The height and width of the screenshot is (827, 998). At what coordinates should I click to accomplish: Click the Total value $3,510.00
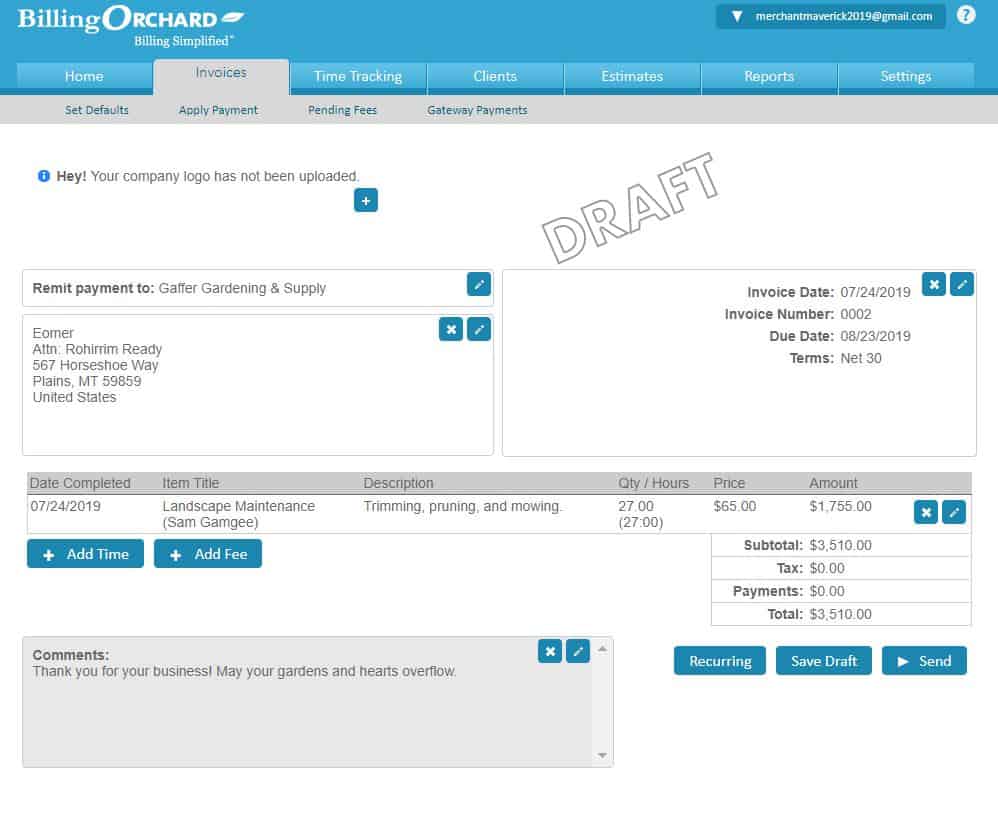click(x=840, y=614)
